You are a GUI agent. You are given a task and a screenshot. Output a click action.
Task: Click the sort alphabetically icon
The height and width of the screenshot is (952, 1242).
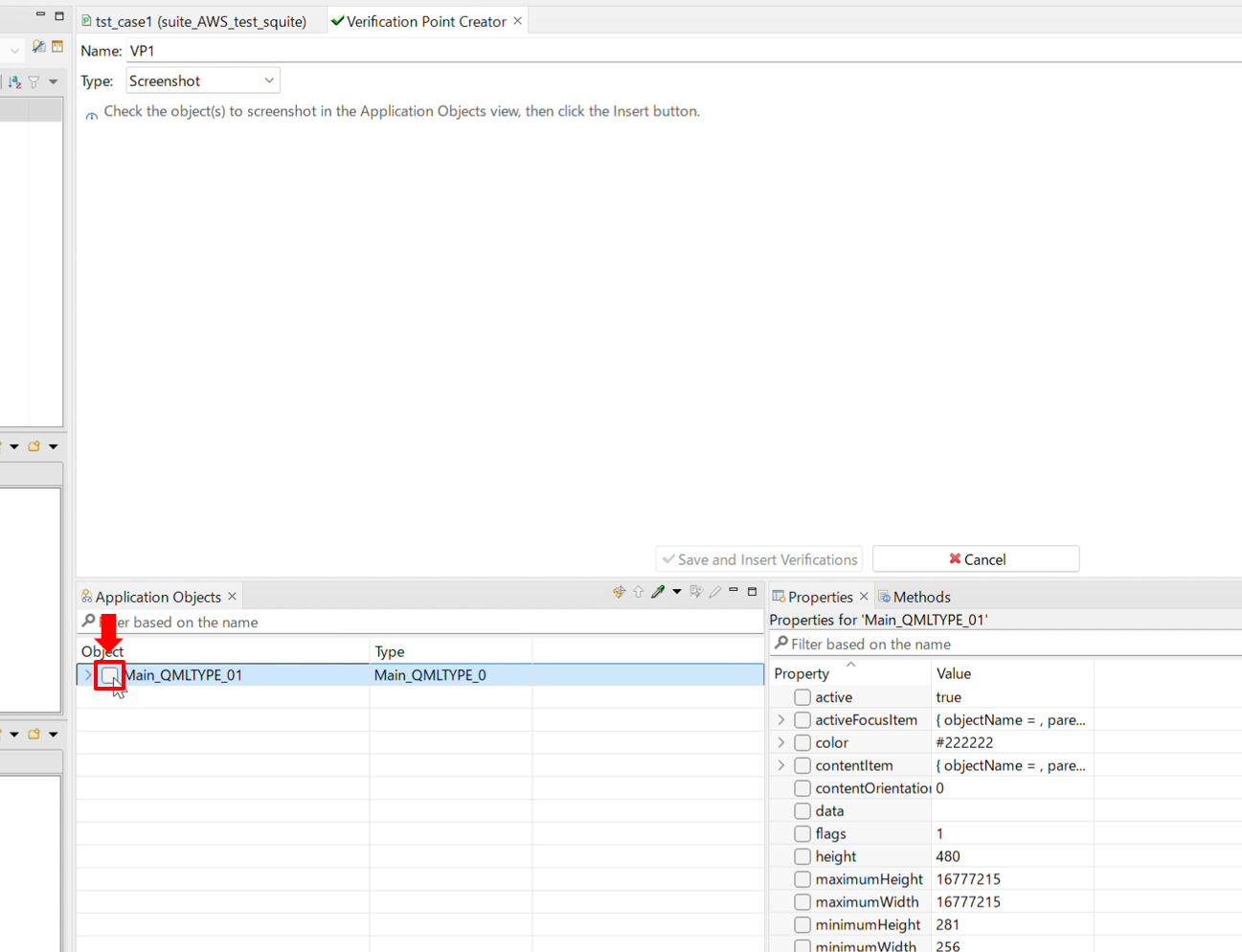click(14, 82)
